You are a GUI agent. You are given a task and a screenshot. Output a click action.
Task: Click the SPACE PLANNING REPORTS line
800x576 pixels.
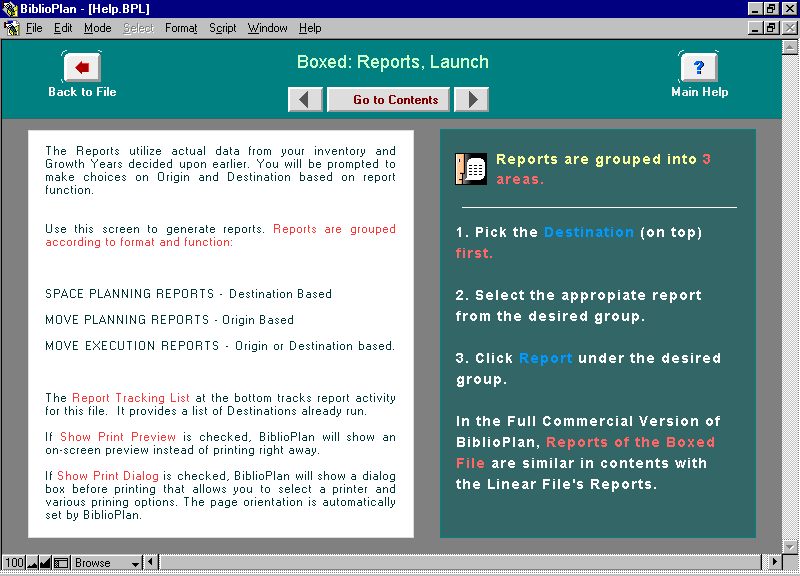(188, 294)
